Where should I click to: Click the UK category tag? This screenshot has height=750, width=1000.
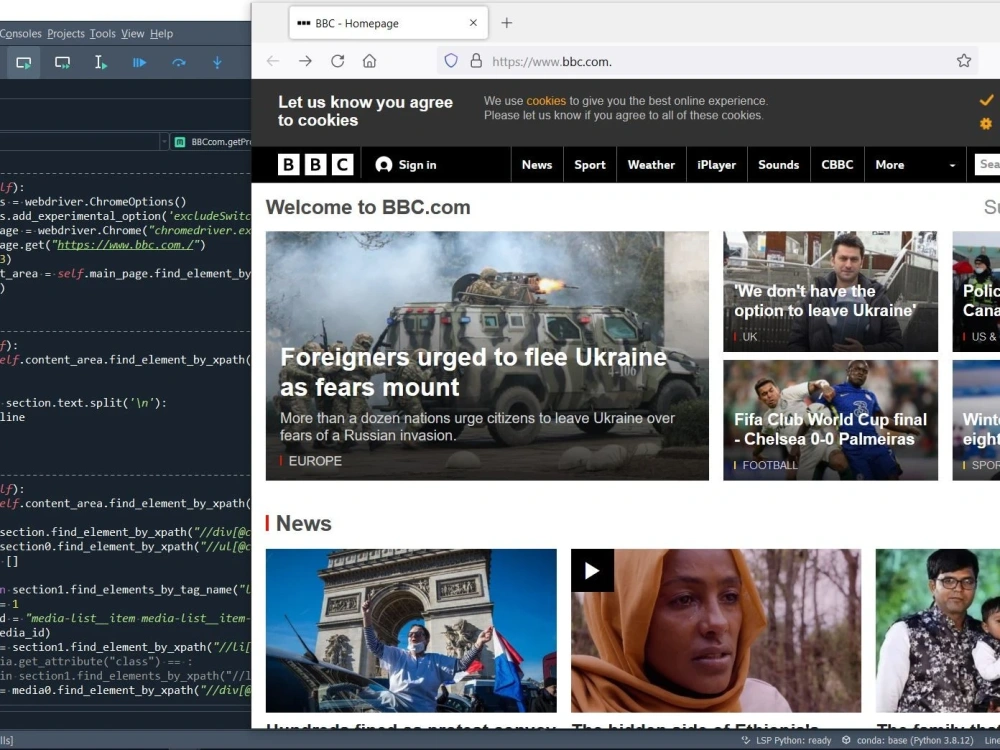[749, 337]
